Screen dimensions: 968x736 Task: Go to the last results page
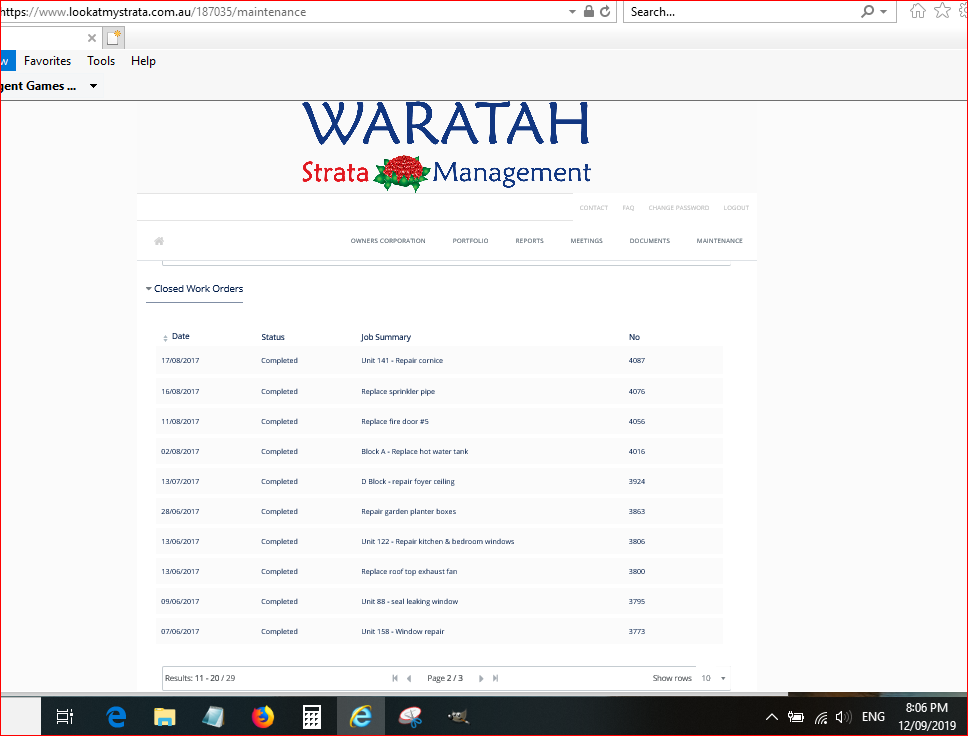495,678
